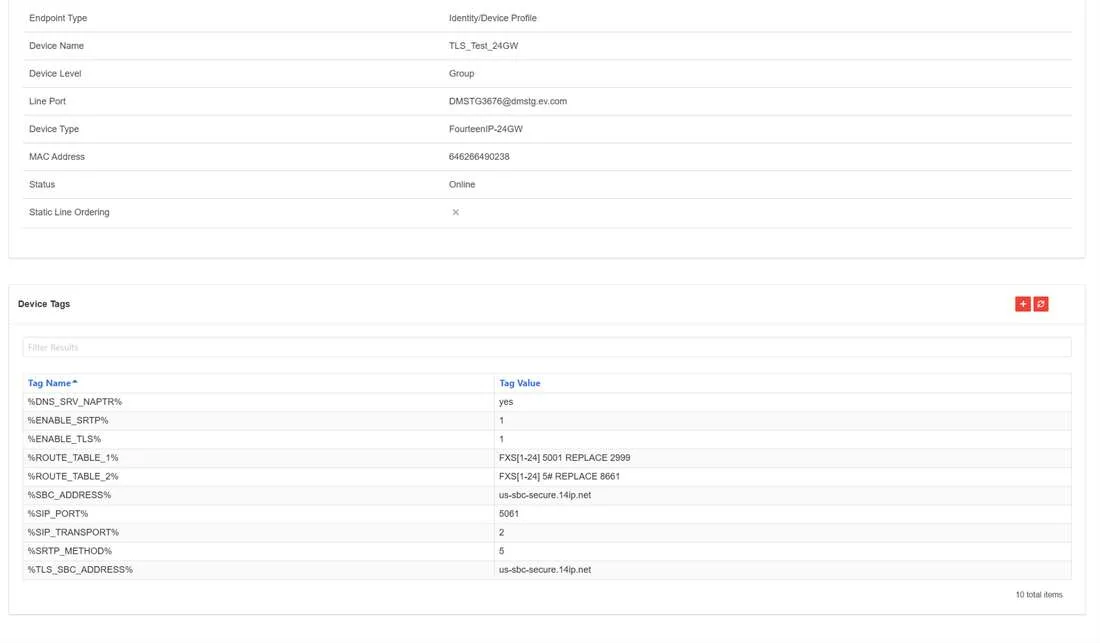Screen dimensions: 1100x643
Task: Click the Identity/Device Profile endpoint type
Action: point(492,18)
